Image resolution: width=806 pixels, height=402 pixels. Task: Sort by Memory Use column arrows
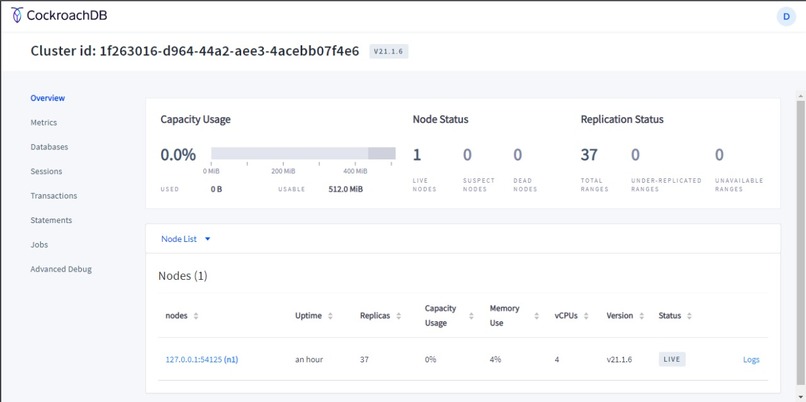(x=536, y=316)
